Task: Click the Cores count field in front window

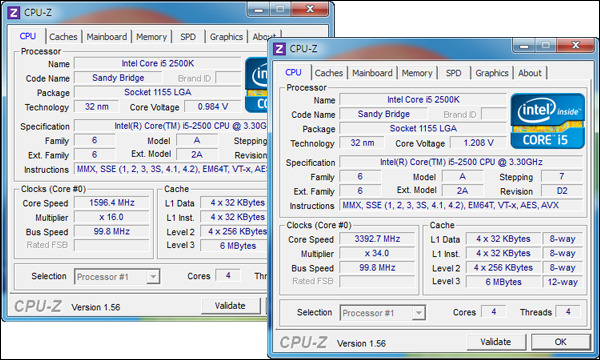Action: pos(494,312)
